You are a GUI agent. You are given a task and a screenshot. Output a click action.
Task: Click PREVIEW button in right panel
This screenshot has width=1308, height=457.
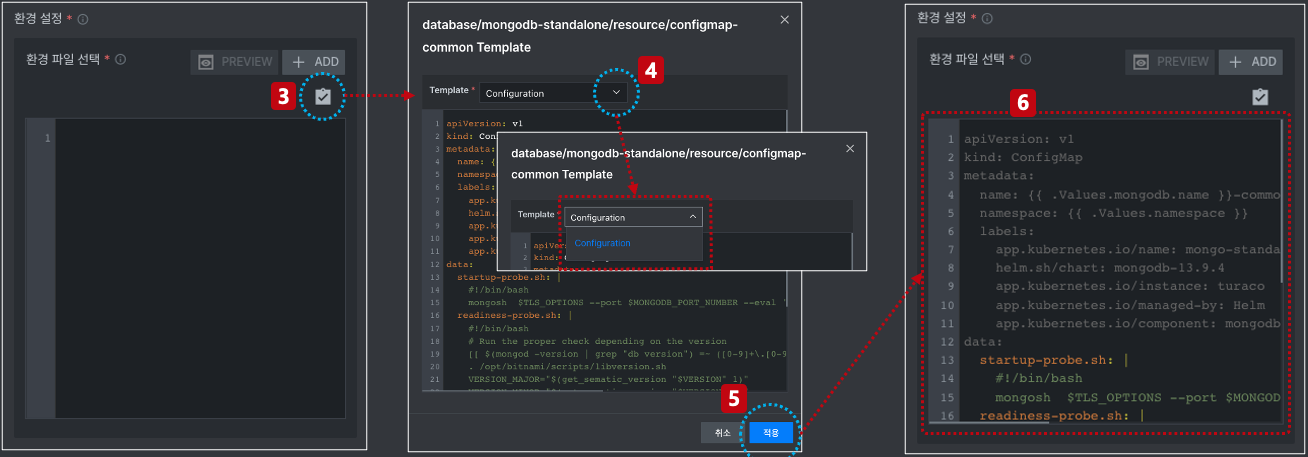tap(1170, 62)
